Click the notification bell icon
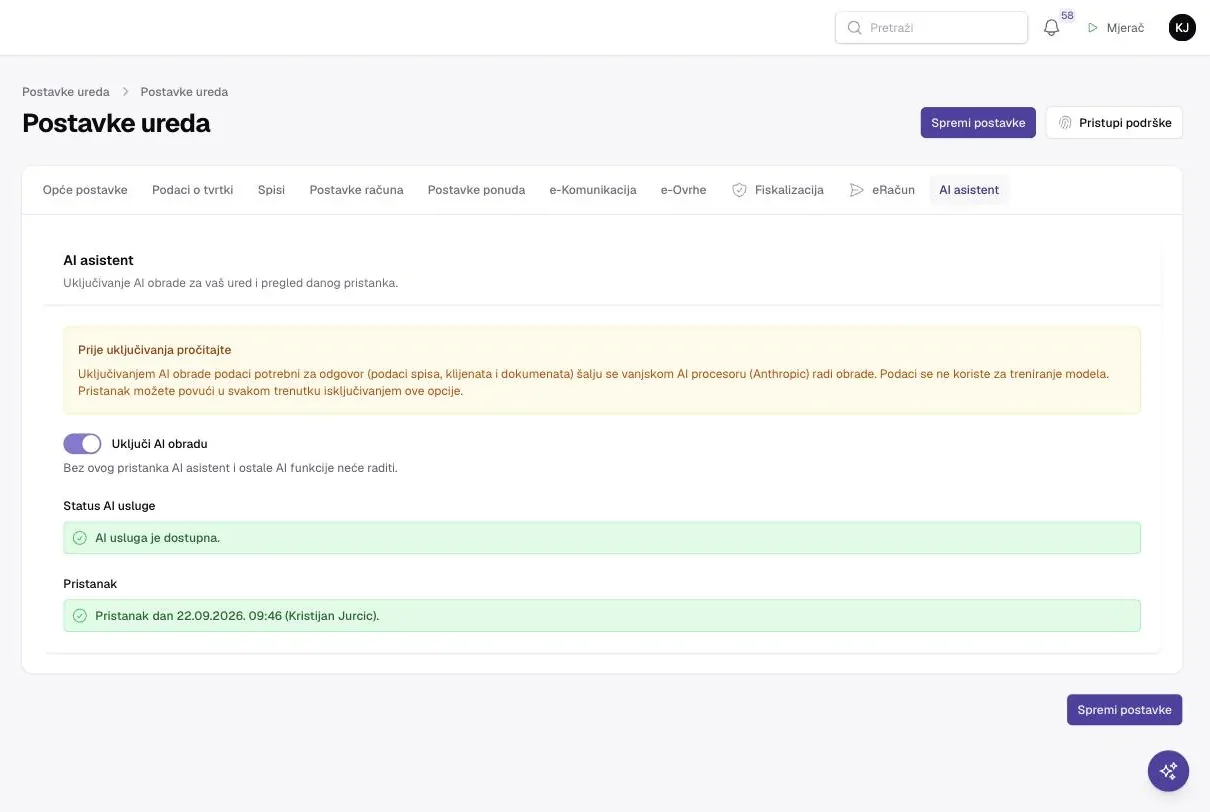The height and width of the screenshot is (812, 1210). coord(1051,28)
